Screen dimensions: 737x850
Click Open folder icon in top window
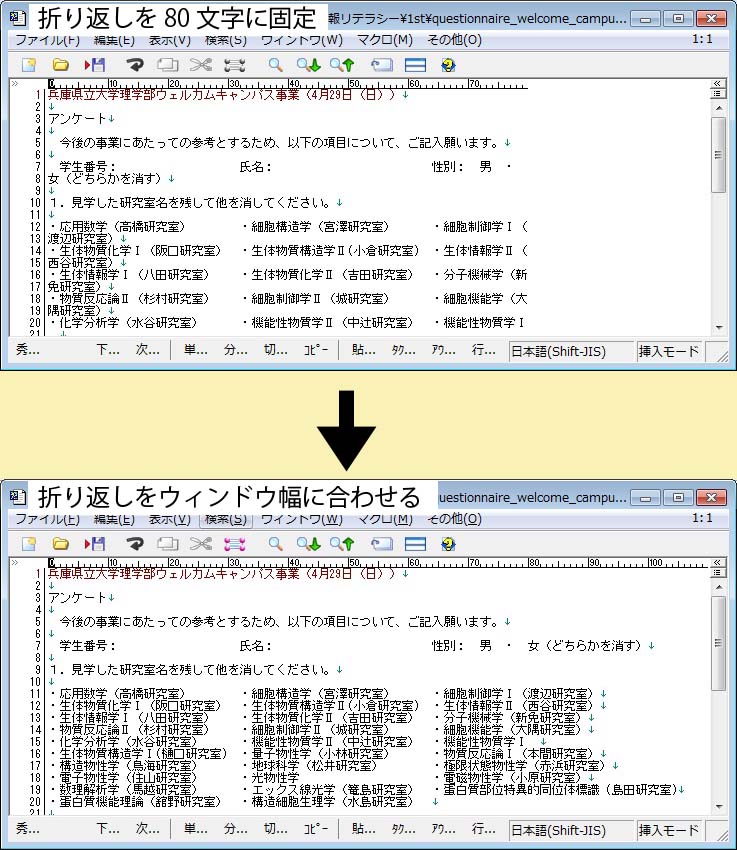tap(61, 65)
